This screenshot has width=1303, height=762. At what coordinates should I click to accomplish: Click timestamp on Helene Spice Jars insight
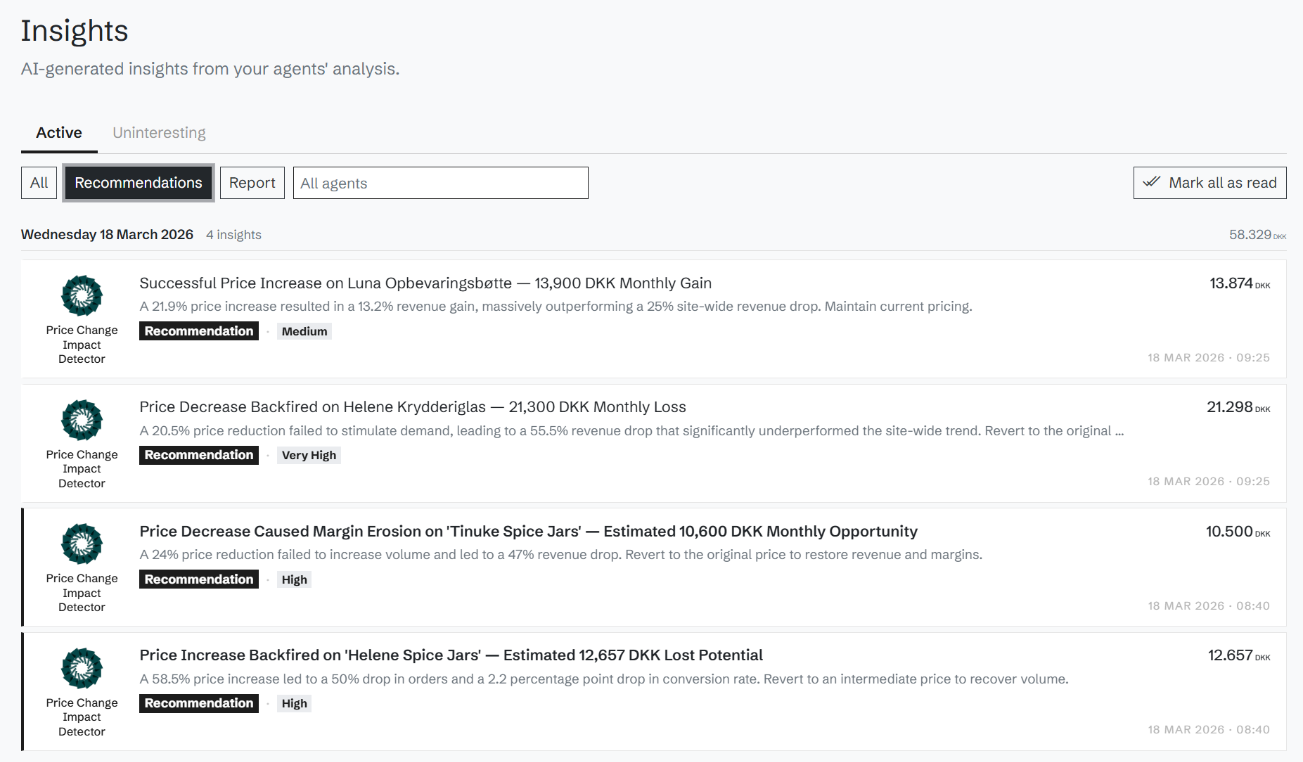tap(1209, 729)
